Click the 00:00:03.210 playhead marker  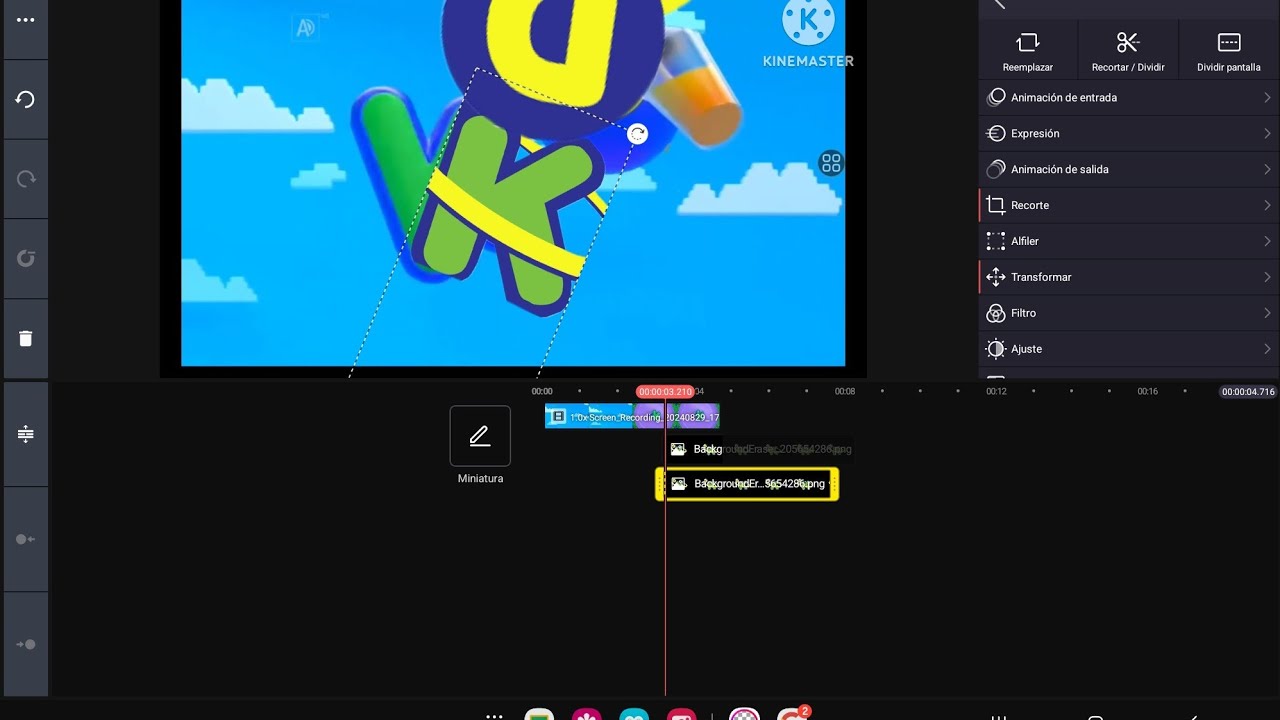coord(665,392)
